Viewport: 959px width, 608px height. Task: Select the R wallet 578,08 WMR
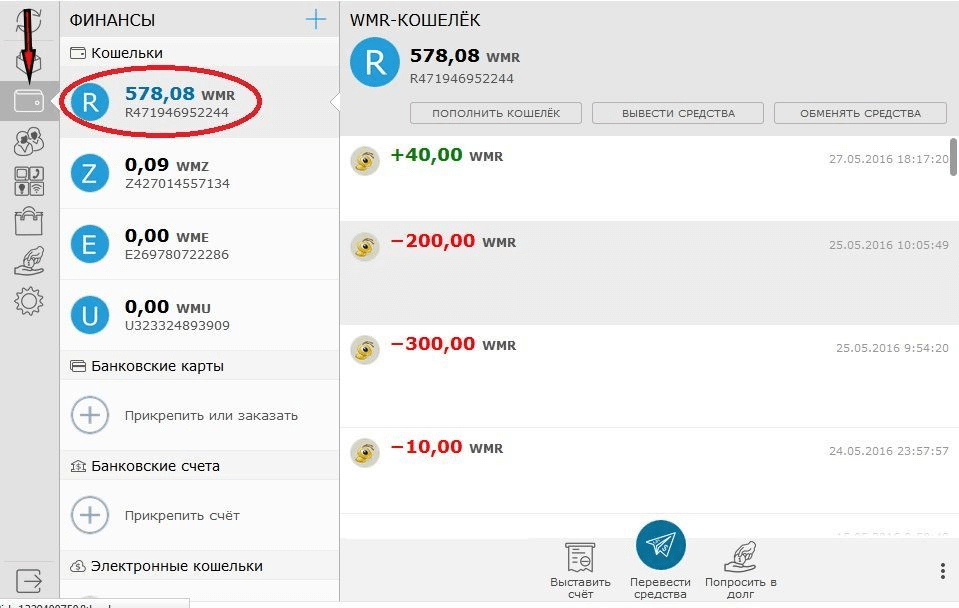199,102
